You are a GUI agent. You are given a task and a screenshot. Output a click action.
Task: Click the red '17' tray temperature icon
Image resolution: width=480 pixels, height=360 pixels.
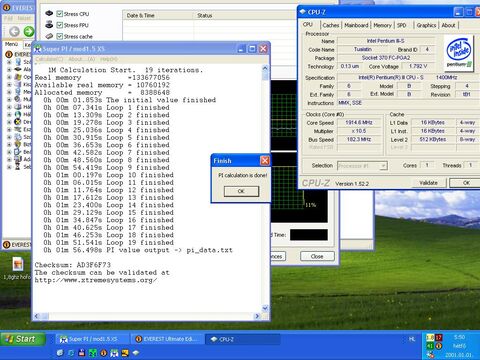(439, 338)
